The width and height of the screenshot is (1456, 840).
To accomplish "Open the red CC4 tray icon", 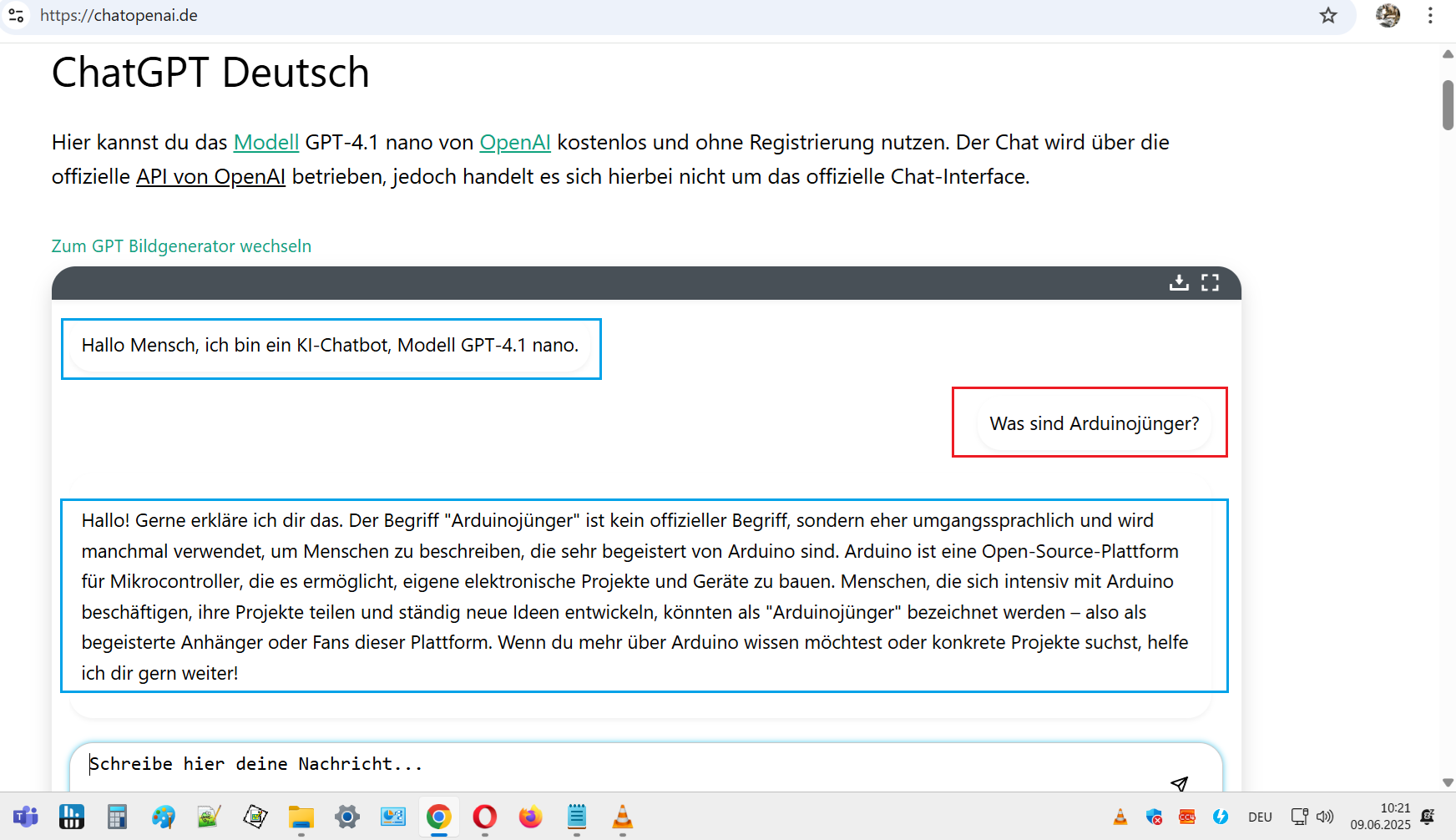I will click(x=1187, y=817).
